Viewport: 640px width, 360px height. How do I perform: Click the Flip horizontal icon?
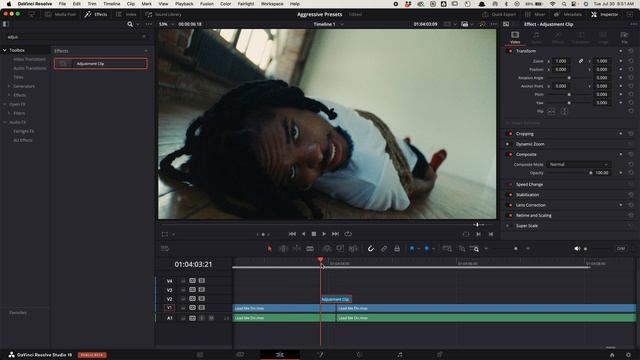[551, 111]
